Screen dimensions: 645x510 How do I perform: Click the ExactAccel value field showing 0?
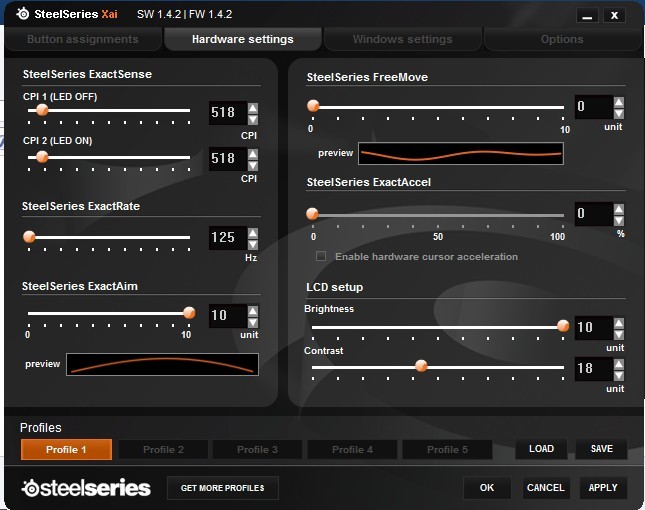point(594,214)
